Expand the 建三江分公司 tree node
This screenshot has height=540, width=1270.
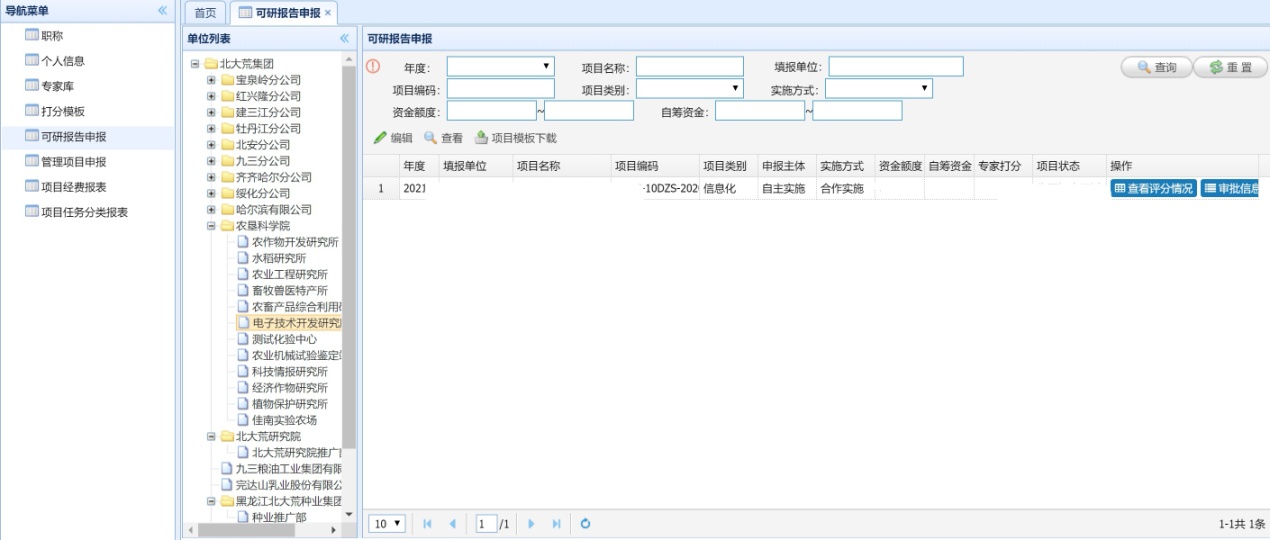tap(211, 112)
